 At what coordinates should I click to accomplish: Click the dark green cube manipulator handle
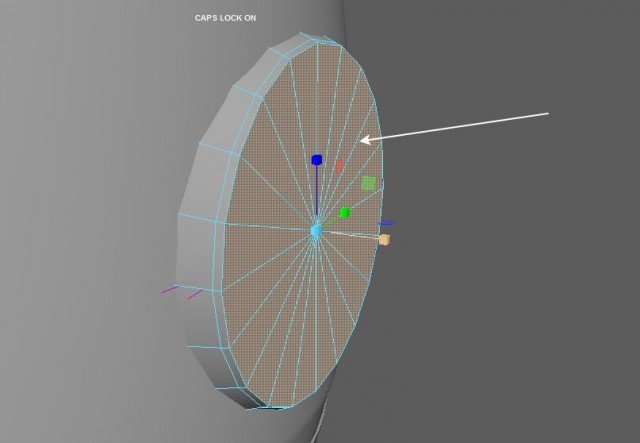click(x=344, y=212)
